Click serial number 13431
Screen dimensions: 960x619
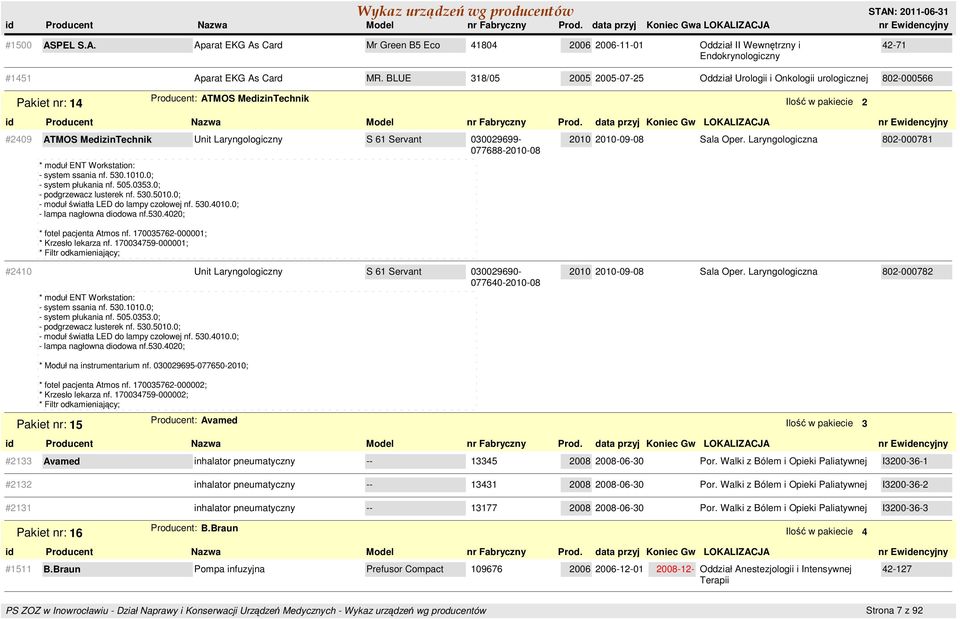pyautogui.click(x=484, y=485)
